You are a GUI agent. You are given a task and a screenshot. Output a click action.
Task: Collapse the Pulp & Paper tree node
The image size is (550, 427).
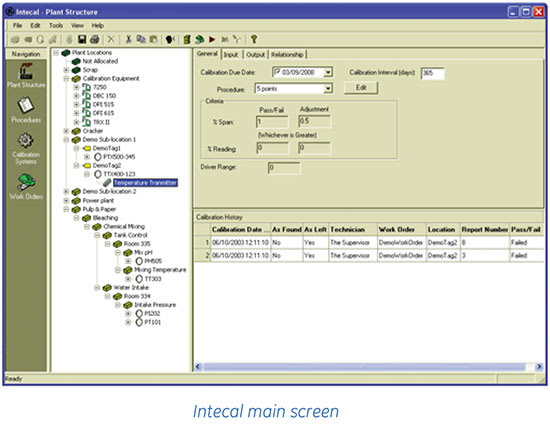66,209
